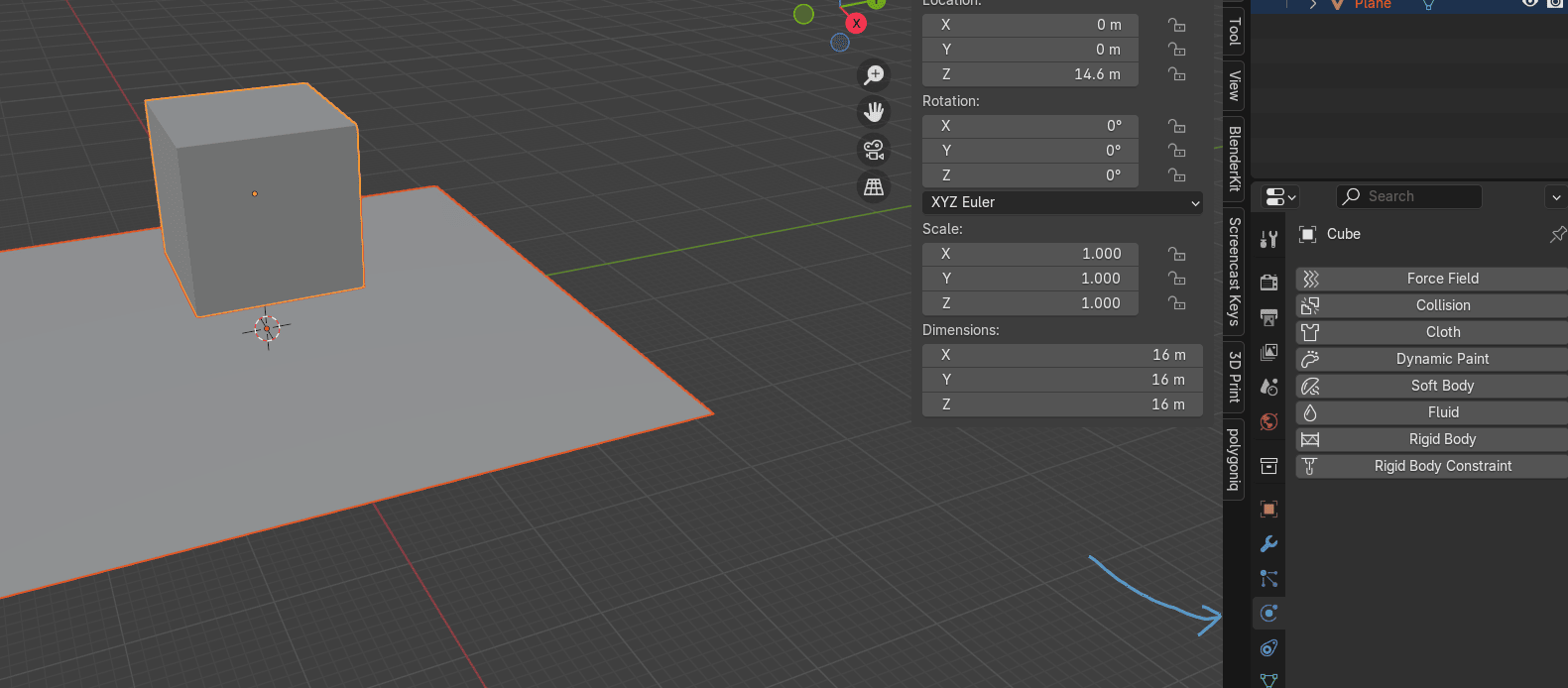Switch to the BlenderKit sidebar tab

[x=1234, y=159]
